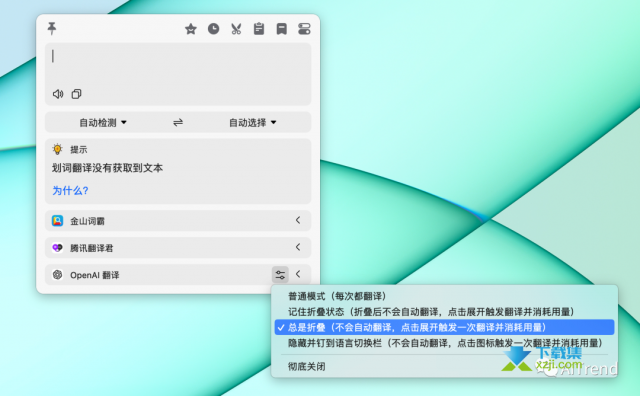Play pronunciation with the speaker icon
The height and width of the screenshot is (396, 640).
[x=58, y=94]
